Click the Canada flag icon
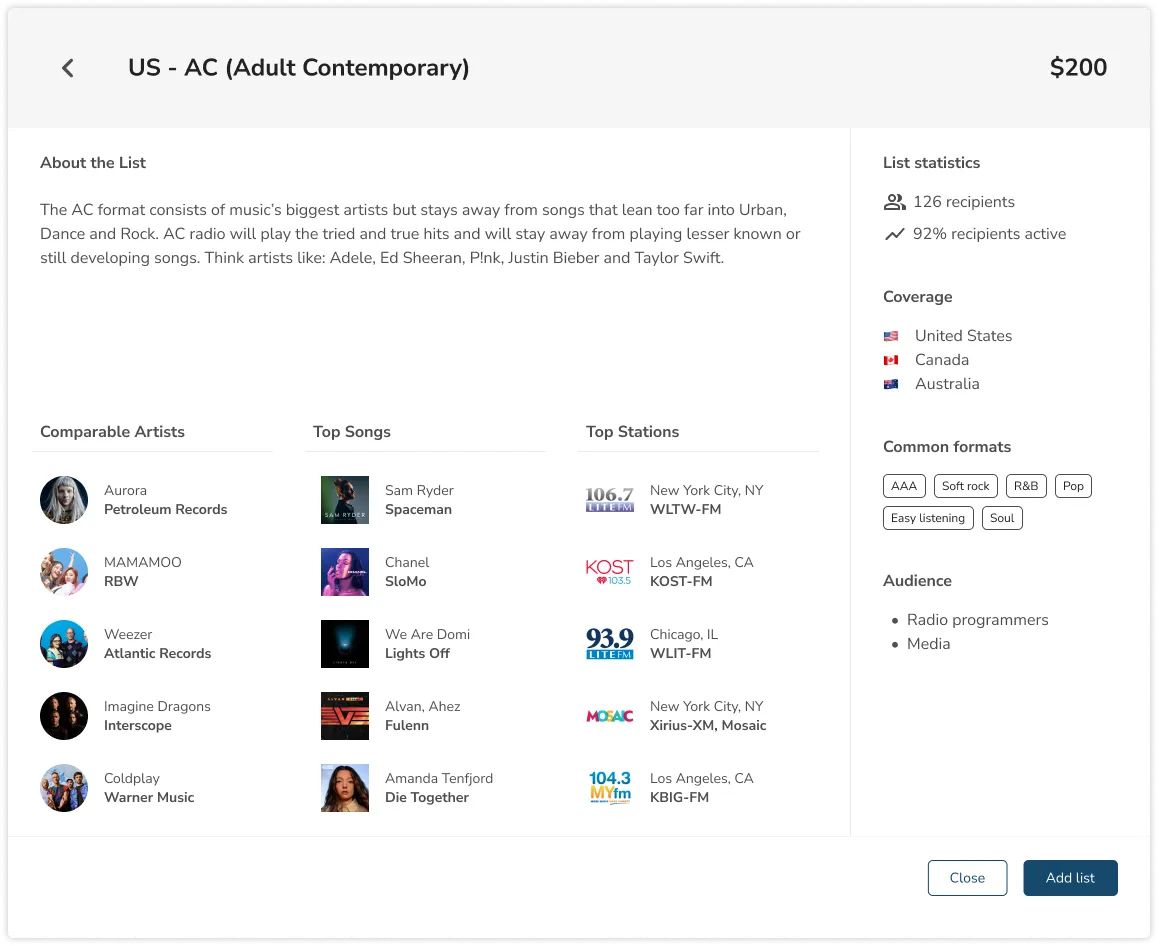Viewport: 1160px width, 946px height. coord(891,359)
